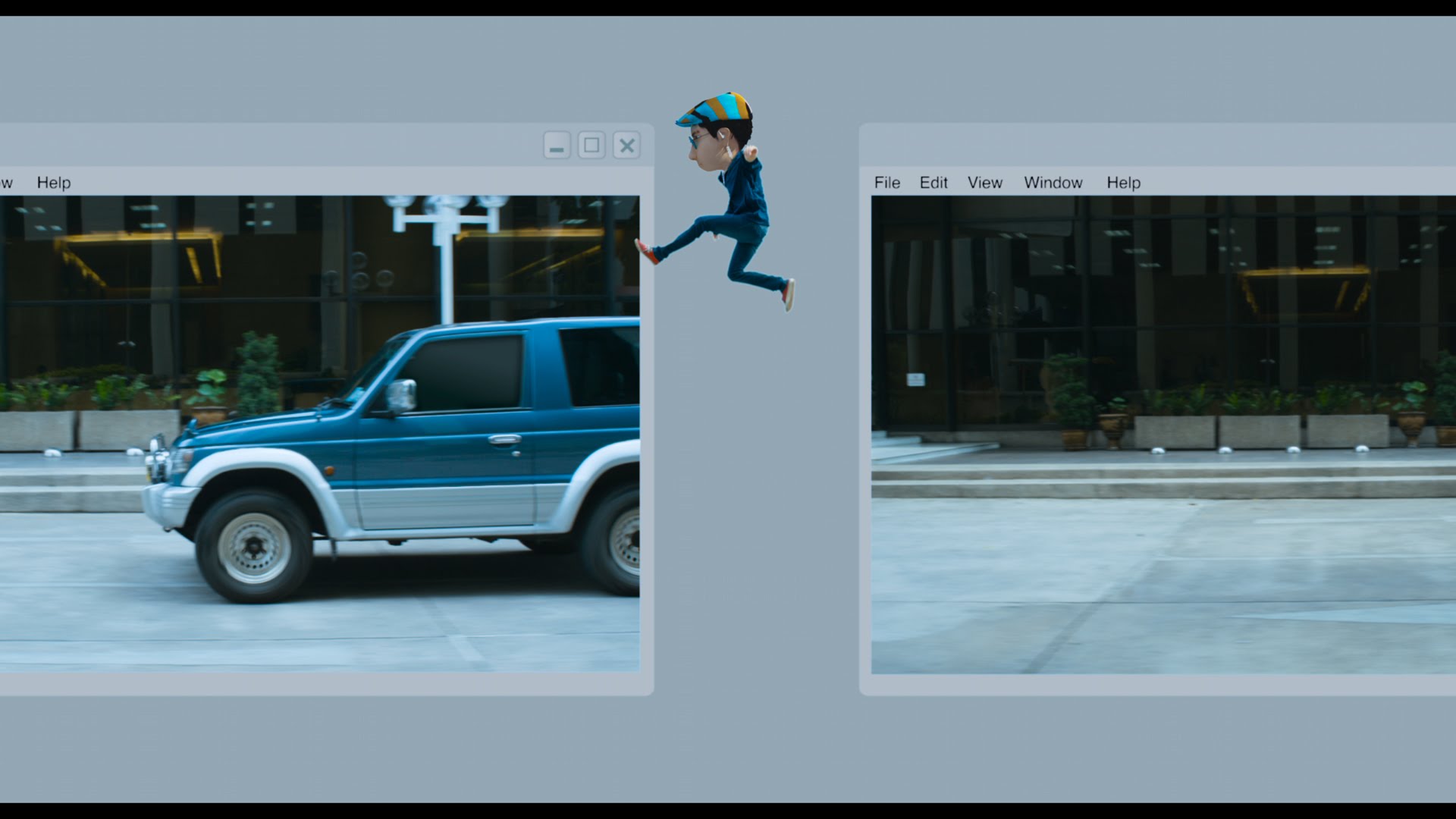Close the left window
The width and height of the screenshot is (1456, 819).
(627, 145)
